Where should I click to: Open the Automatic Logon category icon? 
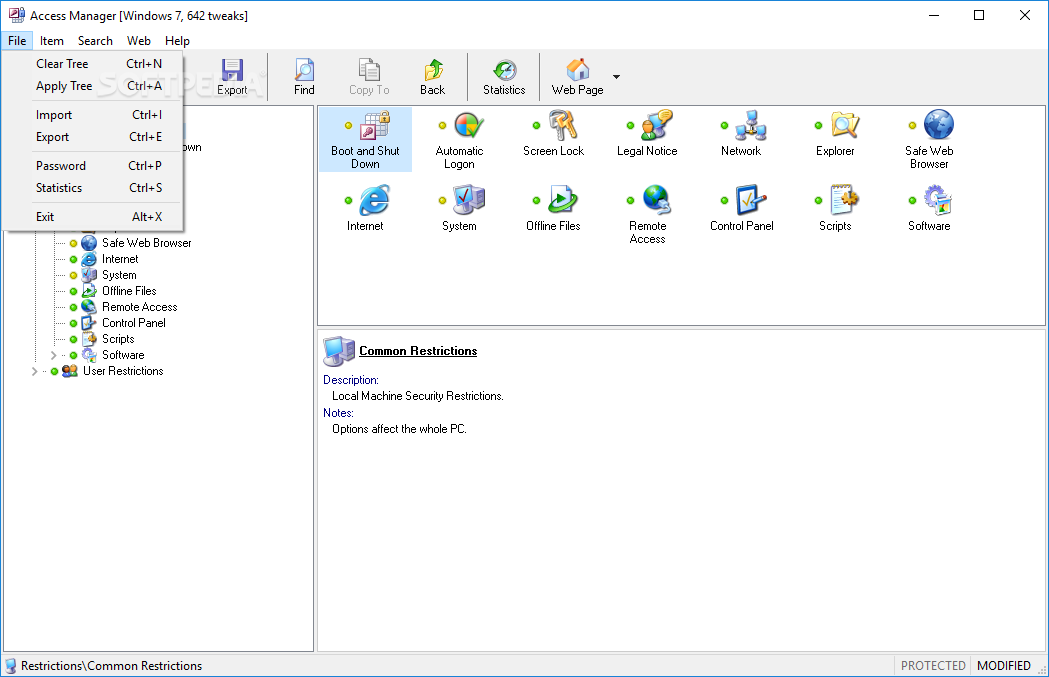[x=459, y=140]
